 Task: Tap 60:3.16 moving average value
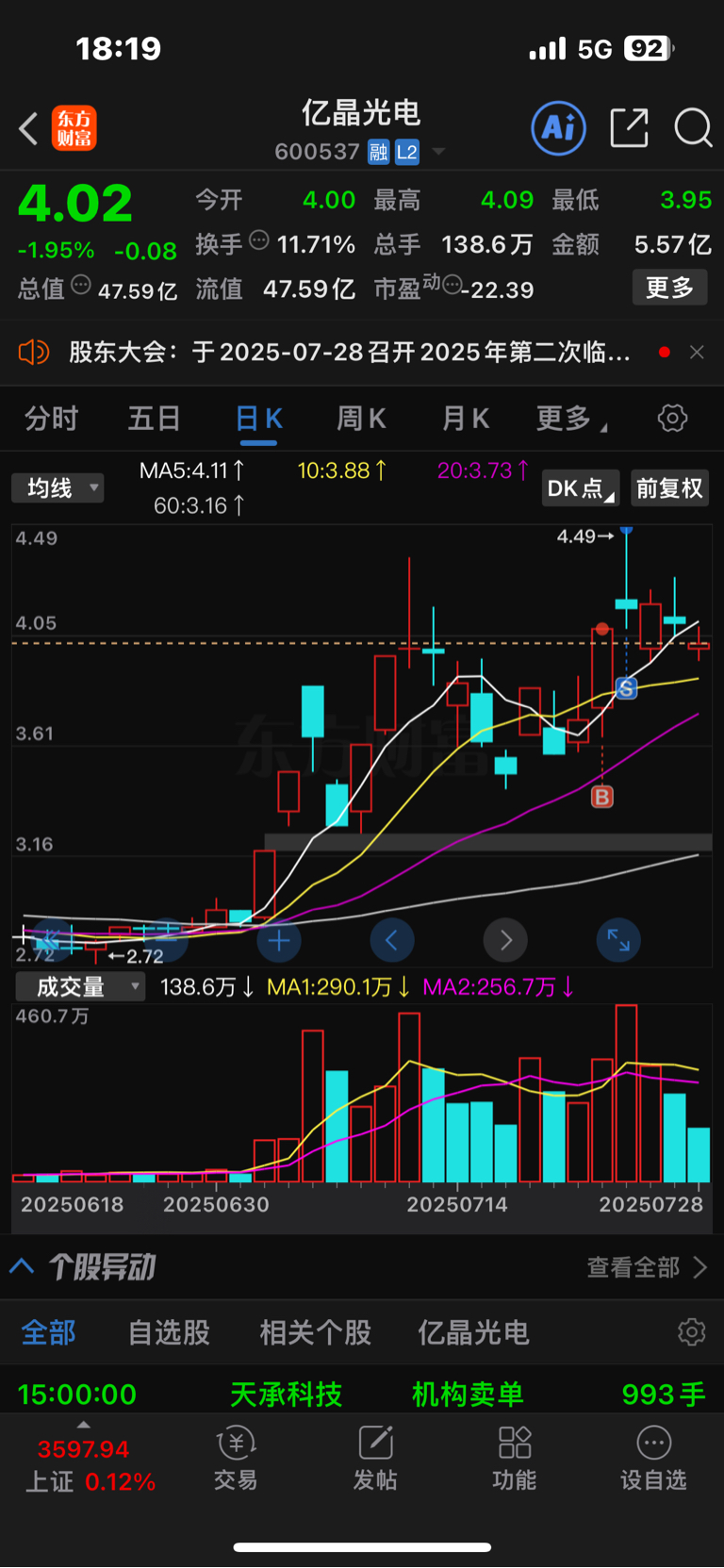(x=199, y=506)
